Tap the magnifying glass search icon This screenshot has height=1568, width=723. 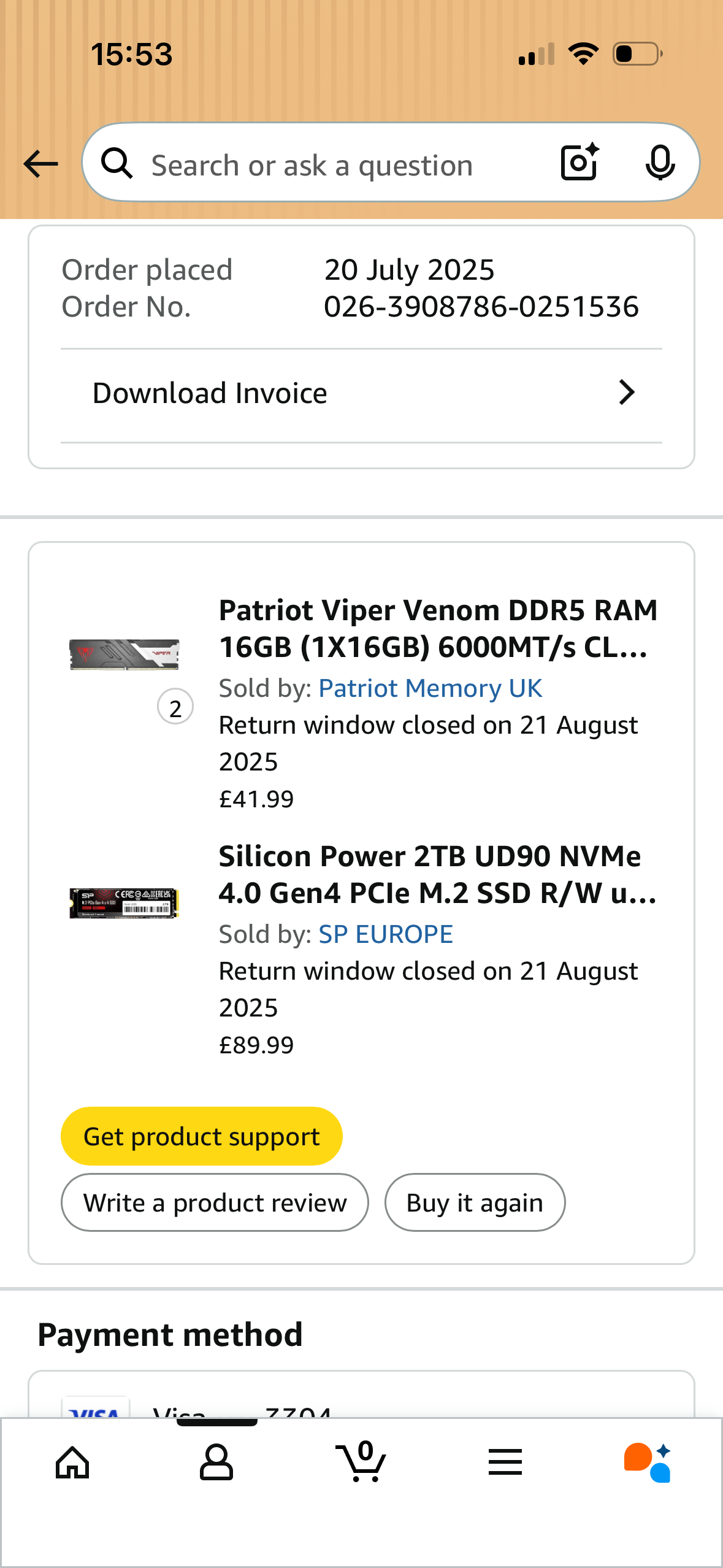[117, 164]
